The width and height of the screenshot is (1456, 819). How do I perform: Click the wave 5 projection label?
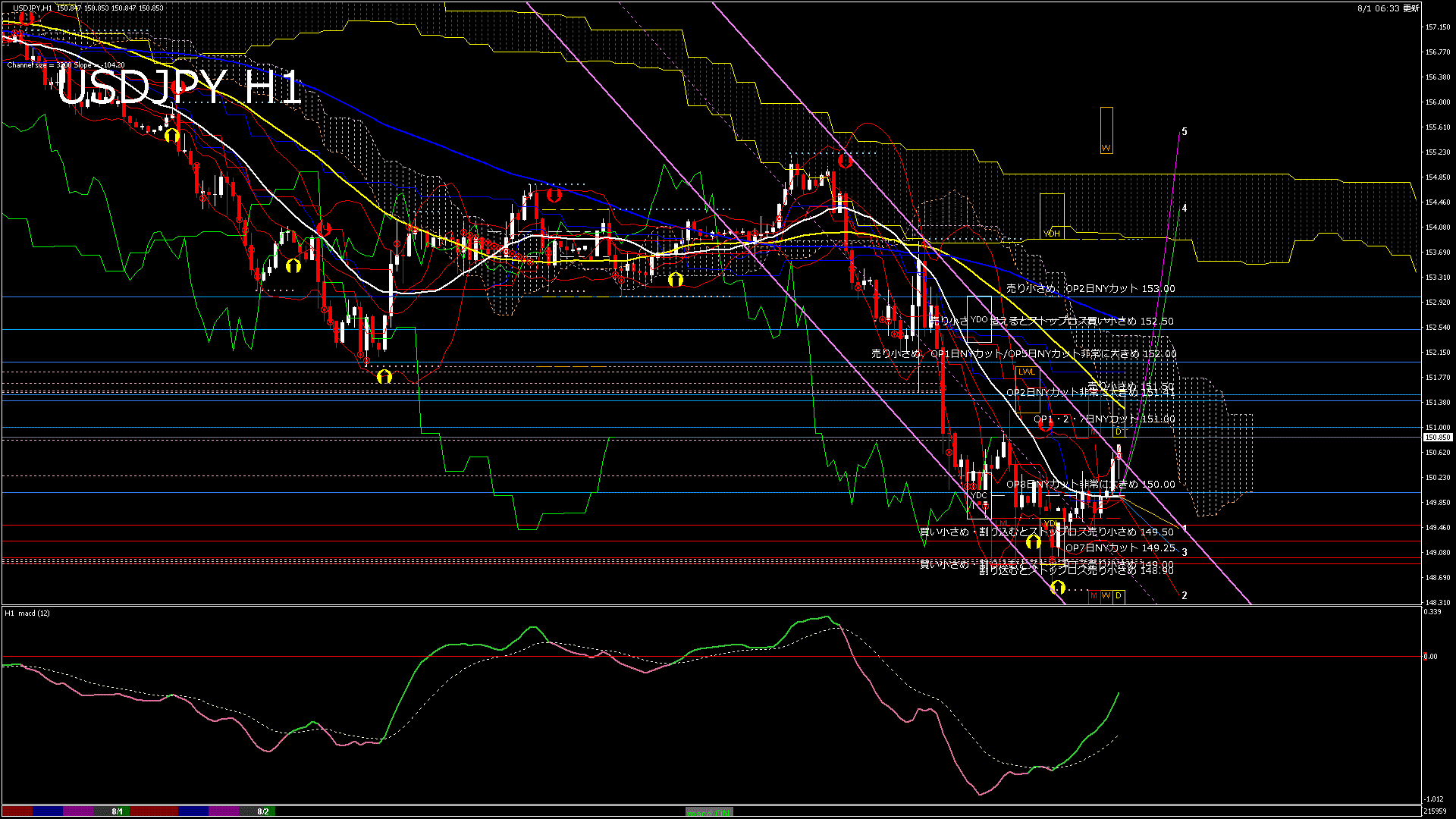point(1185,132)
